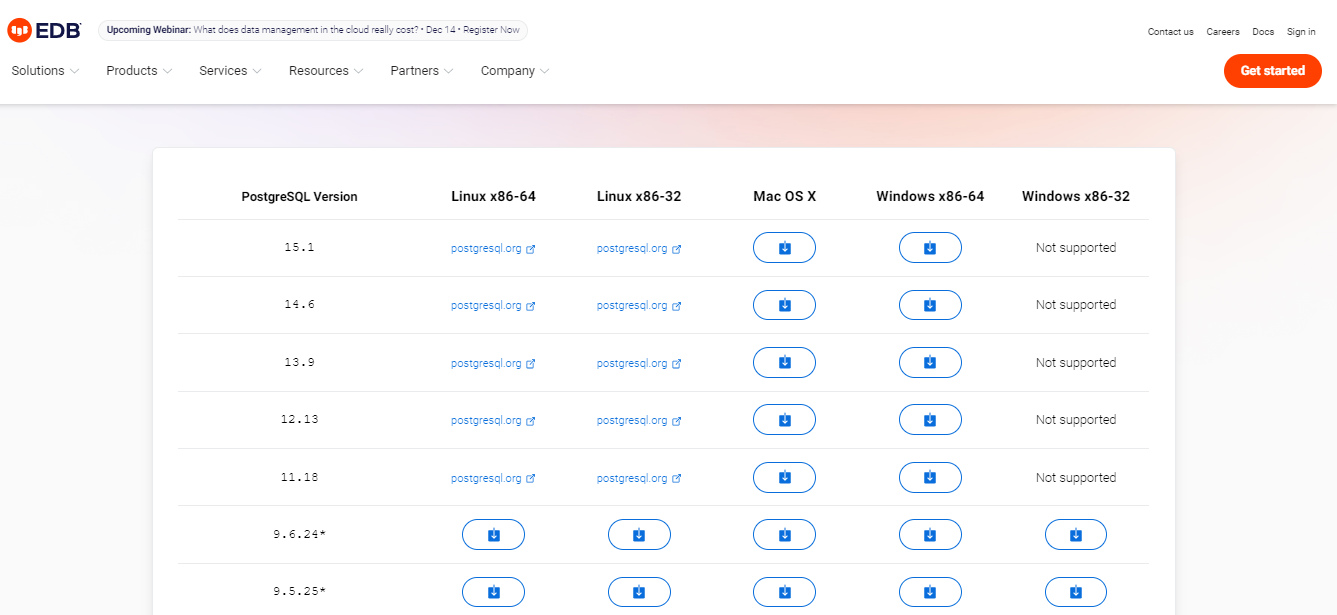This screenshot has width=1337, height=615.
Task: Open postgresql.org link for 13.9 Linux x86-32
Action: pos(639,363)
